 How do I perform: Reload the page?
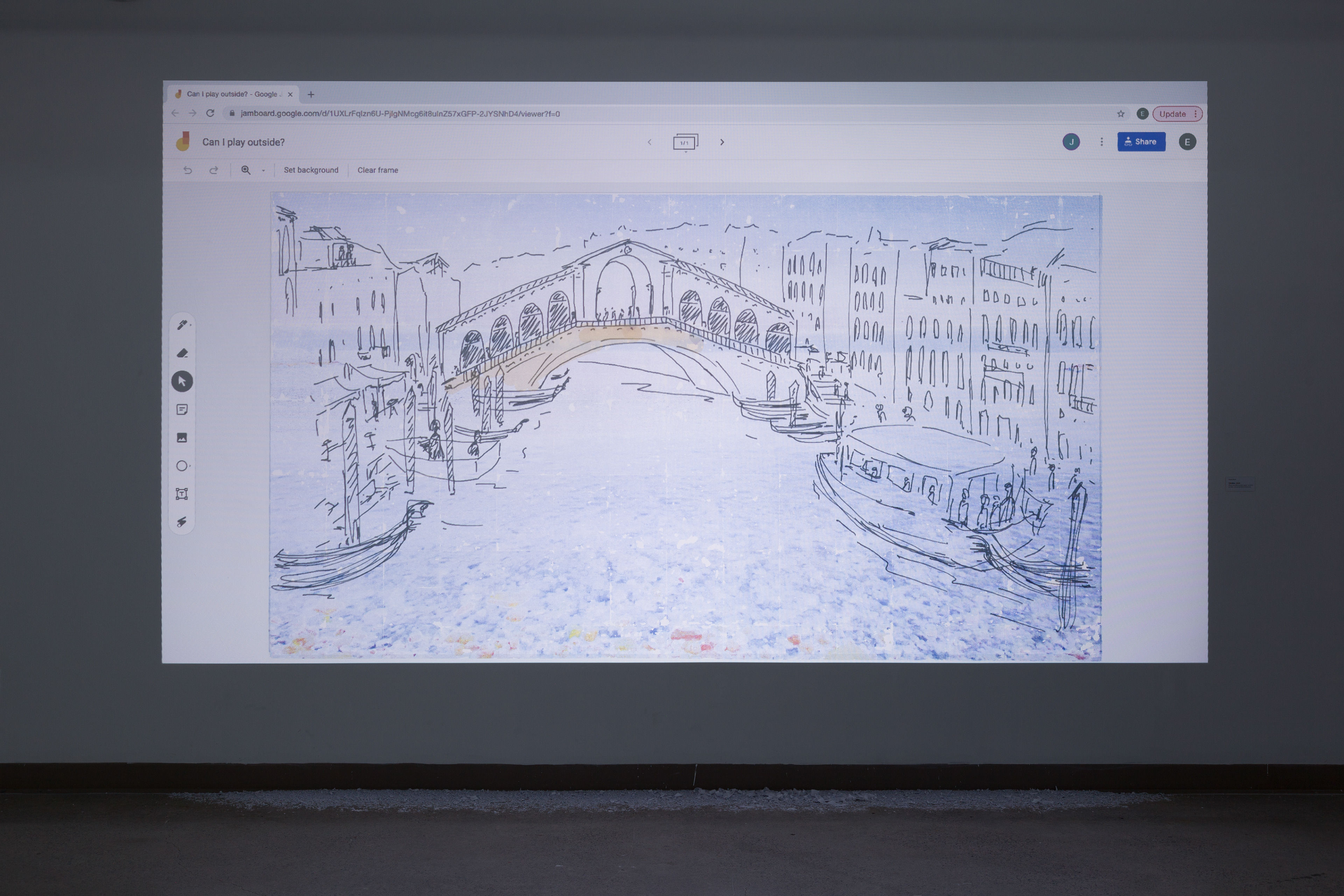[210, 113]
